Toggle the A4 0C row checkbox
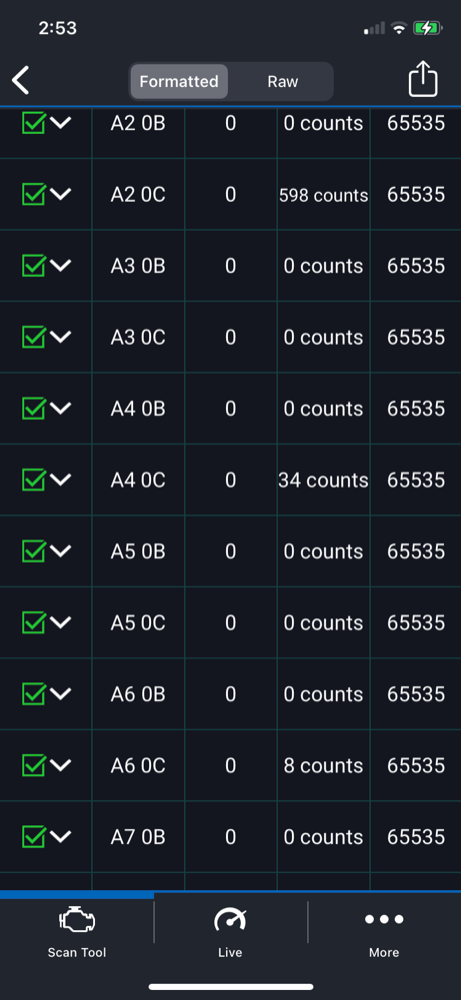Image resolution: width=461 pixels, height=1000 pixels. 34,479
